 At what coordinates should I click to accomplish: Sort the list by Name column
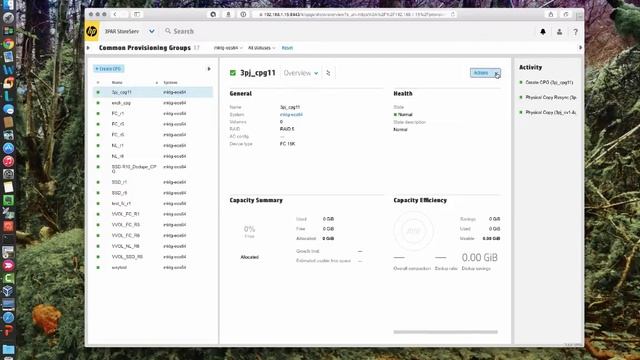(117, 82)
